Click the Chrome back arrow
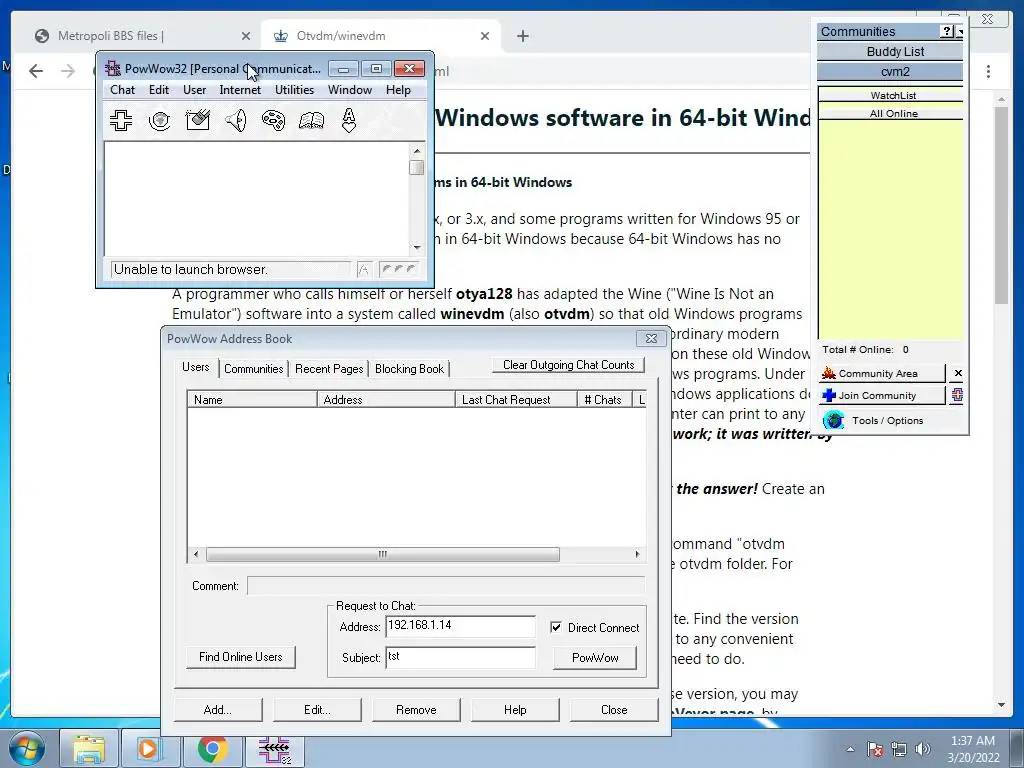This screenshot has height=768, width=1024. click(x=36, y=71)
